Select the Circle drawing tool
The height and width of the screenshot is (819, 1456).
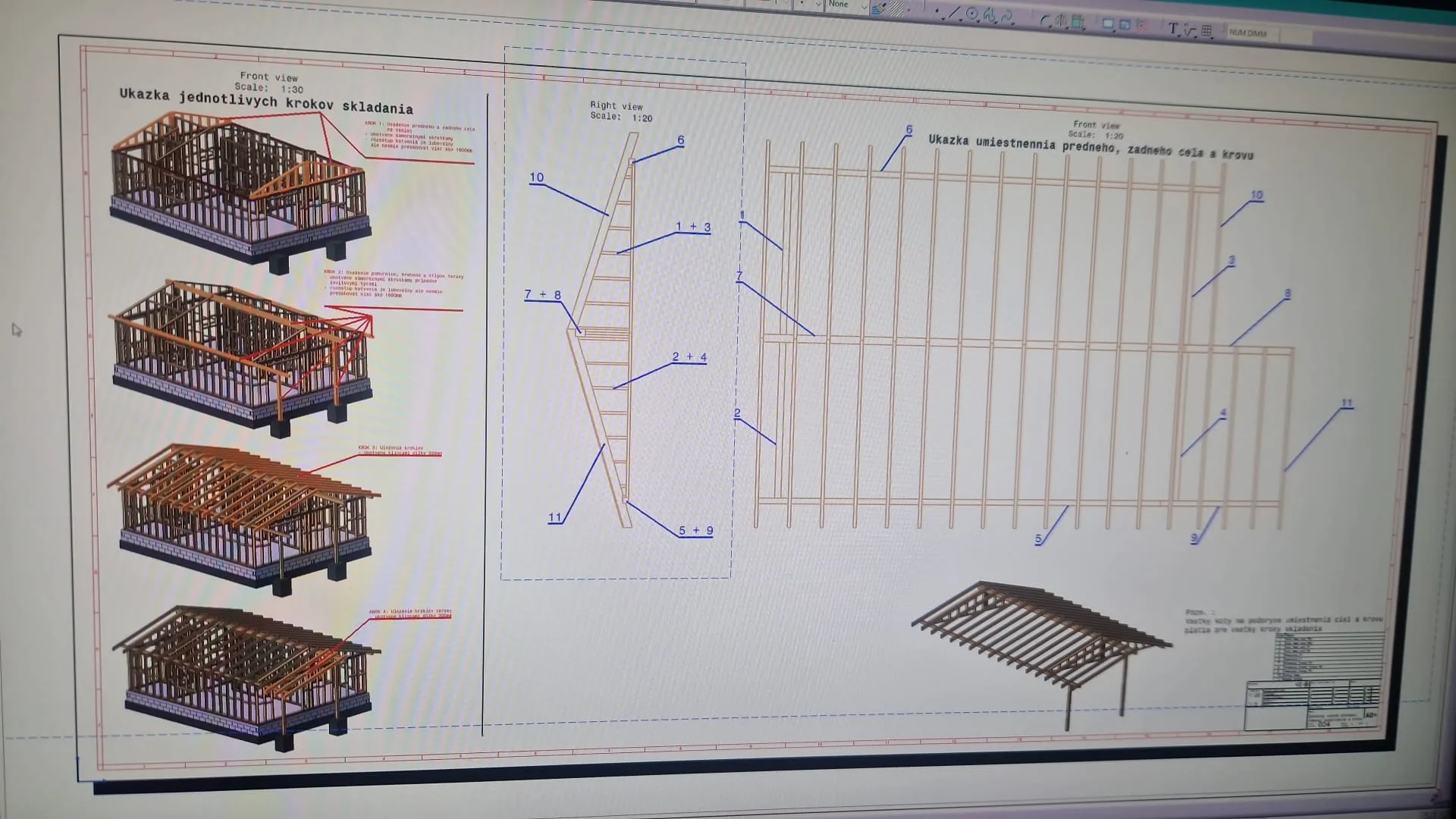(971, 14)
